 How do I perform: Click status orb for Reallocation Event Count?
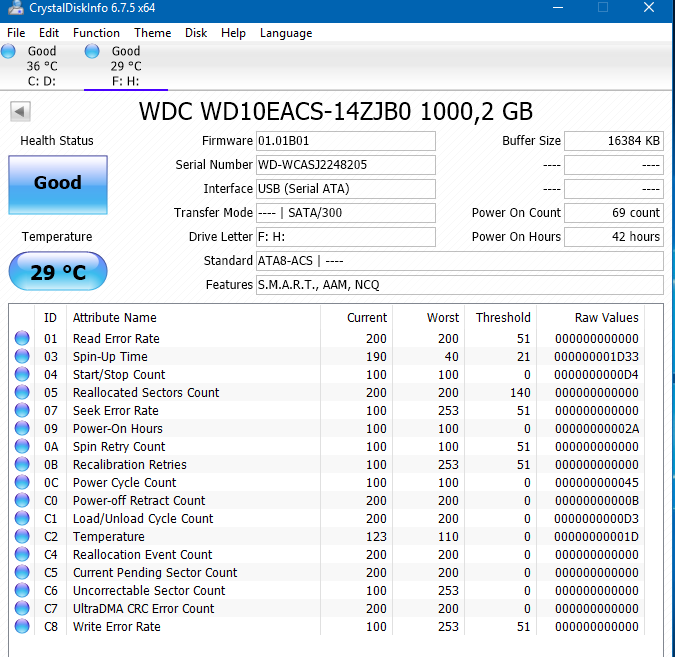[x=22, y=554]
